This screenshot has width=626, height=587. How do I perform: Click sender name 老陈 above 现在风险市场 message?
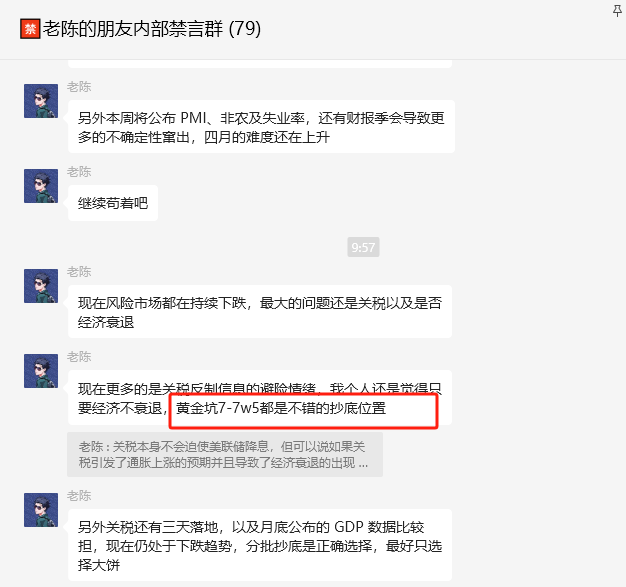coord(79,272)
